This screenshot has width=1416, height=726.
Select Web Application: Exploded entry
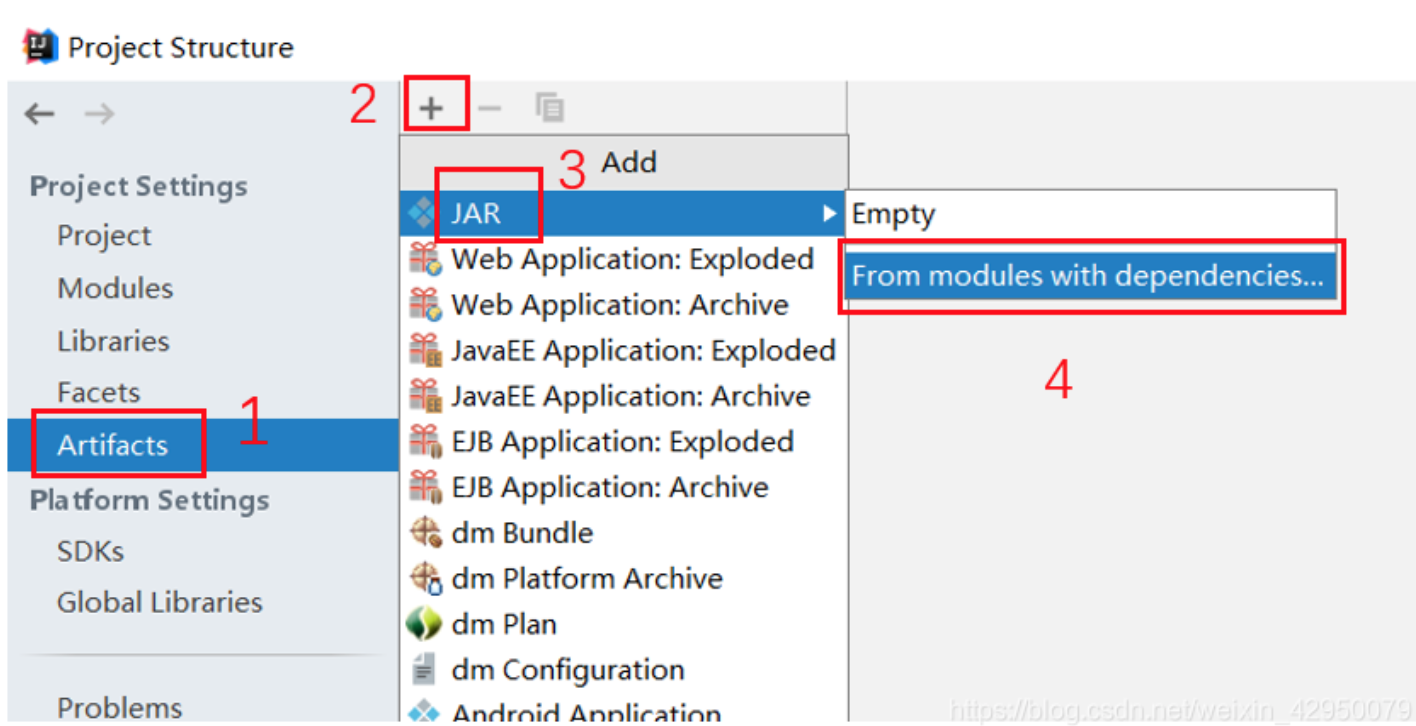[x=632, y=260]
